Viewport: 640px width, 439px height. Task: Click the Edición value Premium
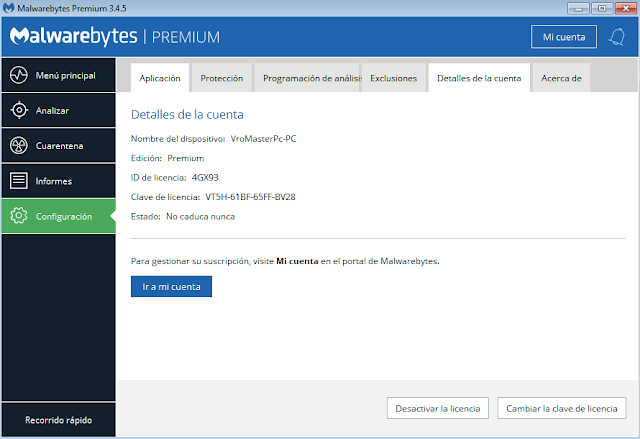click(x=186, y=158)
